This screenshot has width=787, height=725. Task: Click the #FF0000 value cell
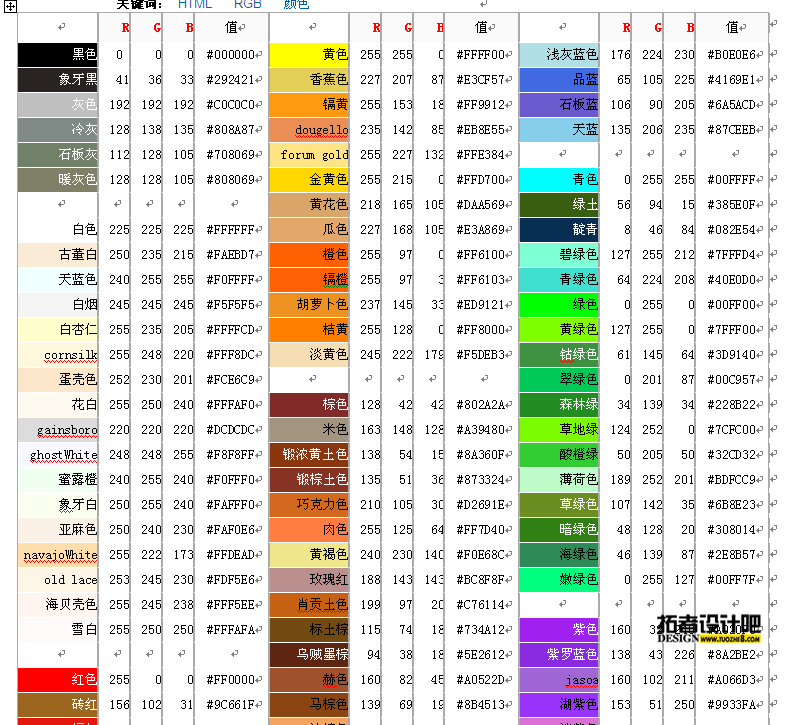coord(231,680)
